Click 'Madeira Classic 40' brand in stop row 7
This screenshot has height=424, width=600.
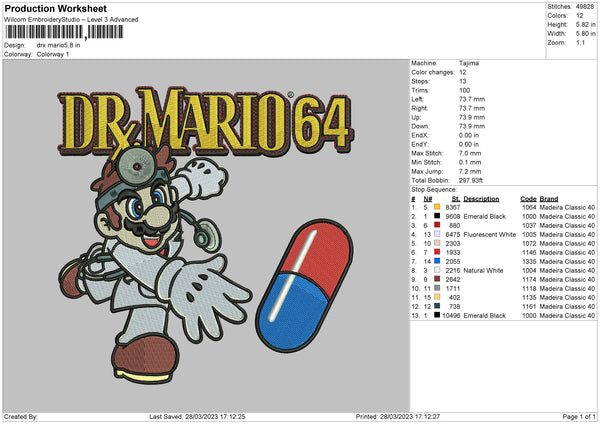[567, 261]
